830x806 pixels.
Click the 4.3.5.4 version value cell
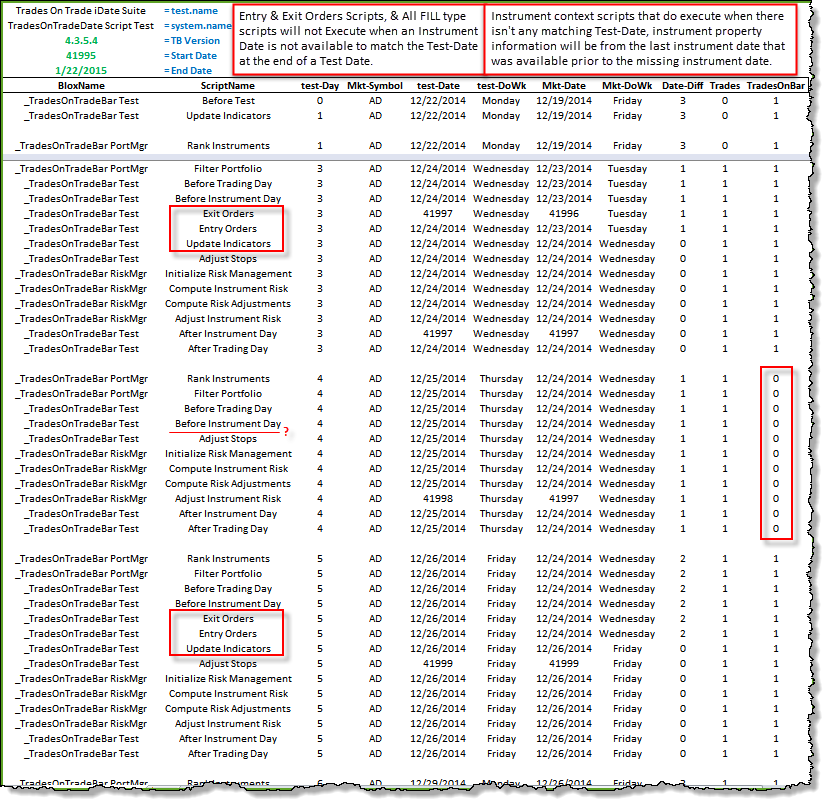tap(82, 40)
